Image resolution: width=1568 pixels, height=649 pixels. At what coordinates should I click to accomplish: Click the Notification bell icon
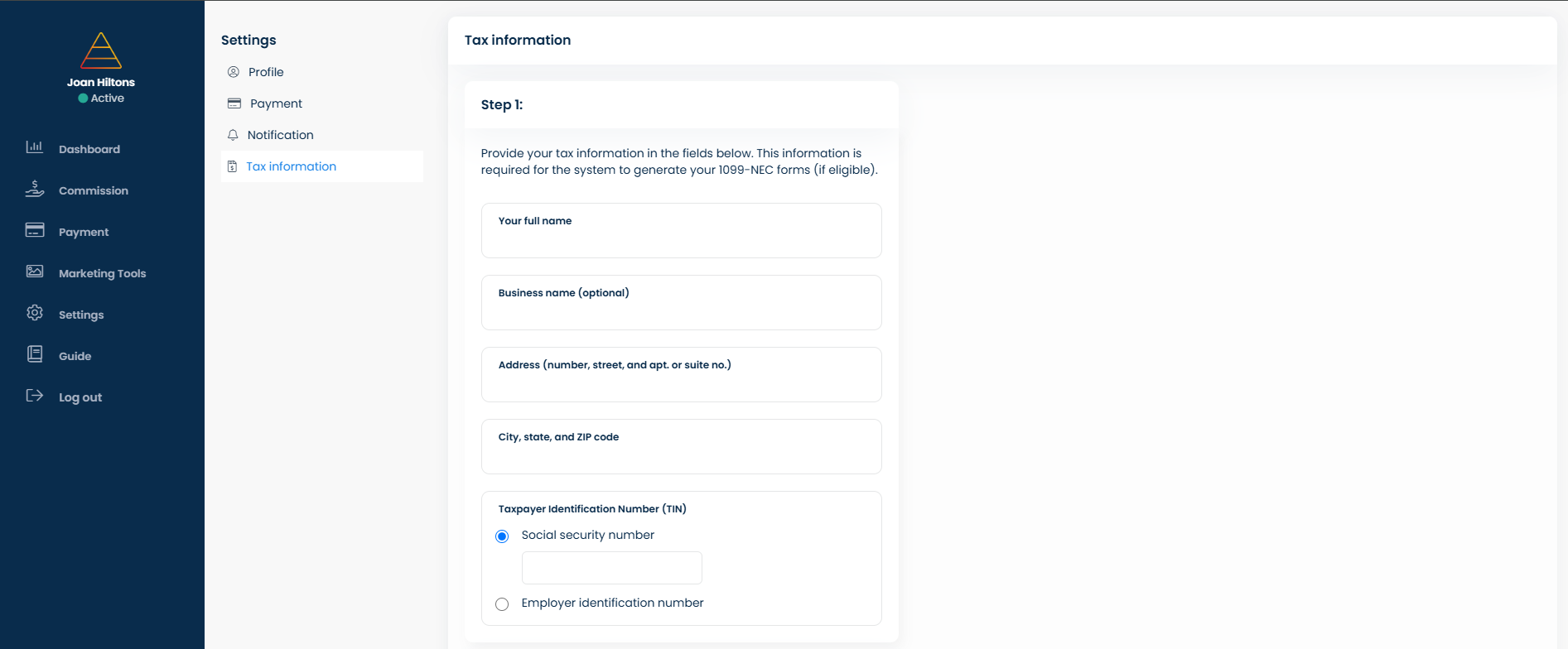pos(233,135)
